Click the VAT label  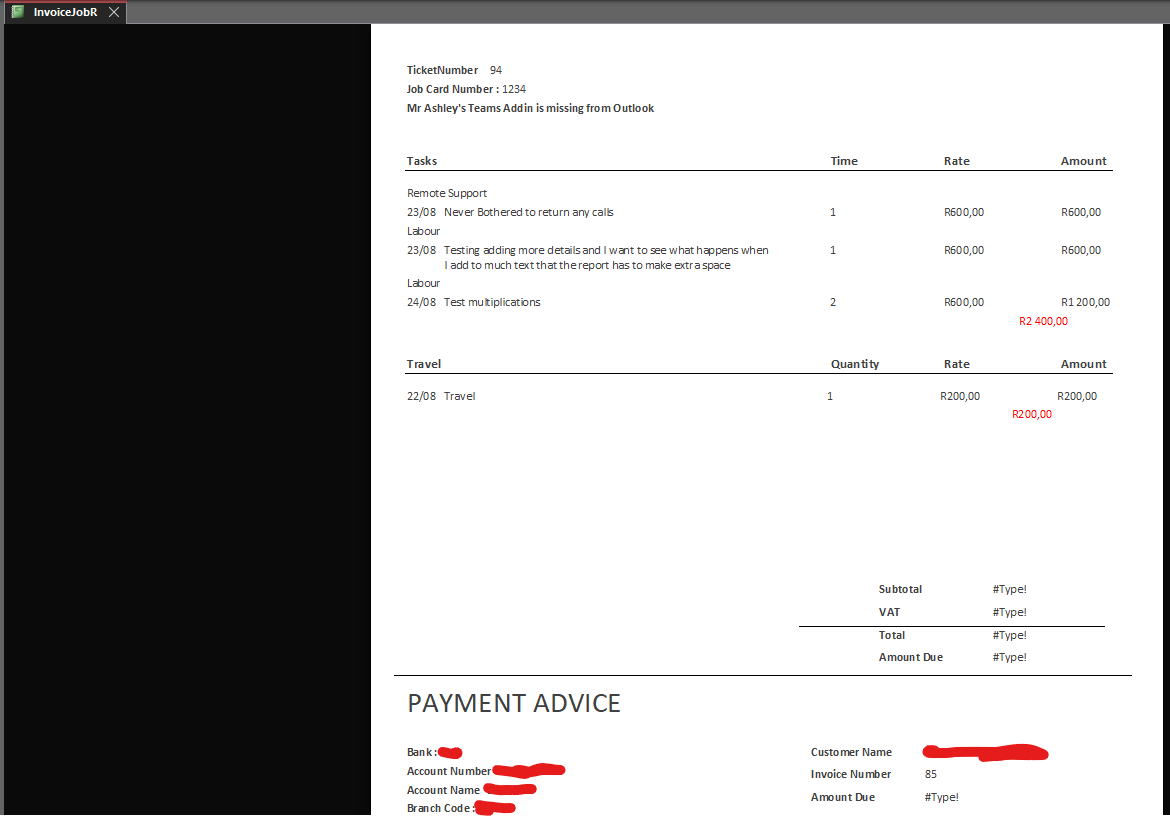[889, 613]
